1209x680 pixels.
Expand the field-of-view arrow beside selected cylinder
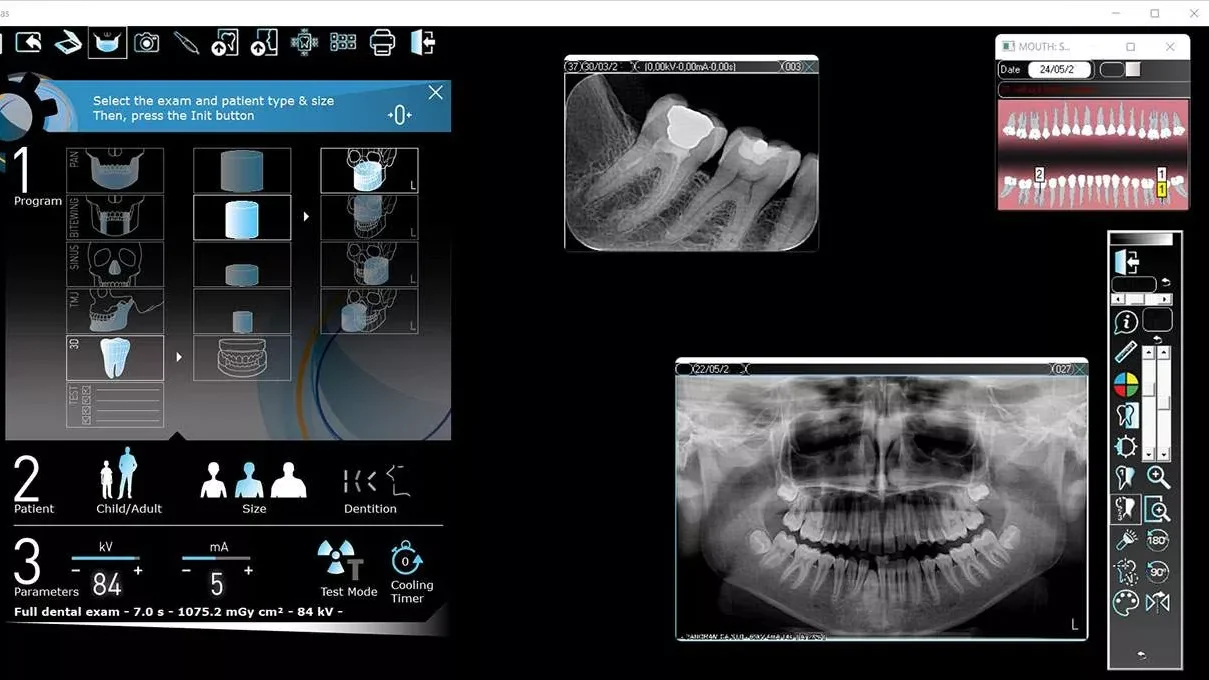pos(306,217)
